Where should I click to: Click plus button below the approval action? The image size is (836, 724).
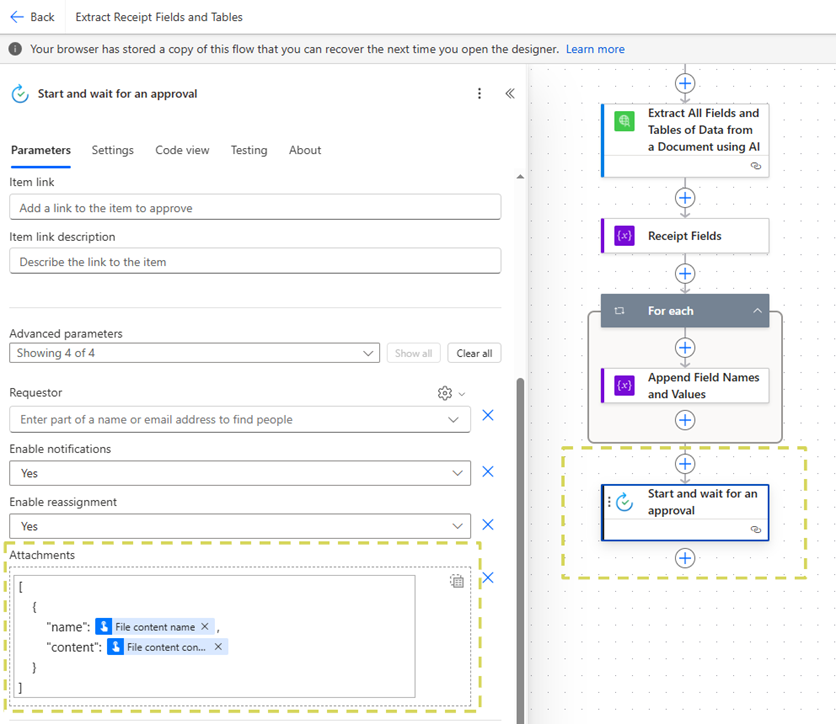(685, 558)
